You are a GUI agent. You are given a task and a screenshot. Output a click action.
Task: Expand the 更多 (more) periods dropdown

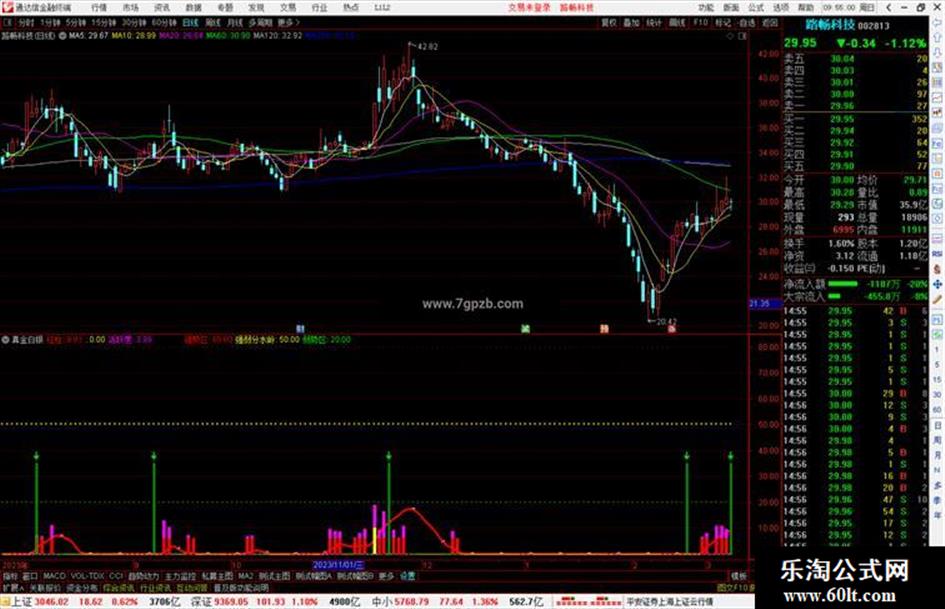pyautogui.click(x=288, y=22)
